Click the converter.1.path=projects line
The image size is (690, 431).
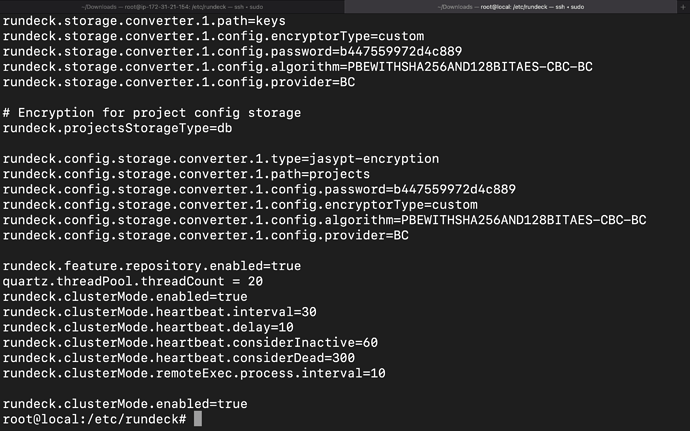[186, 174]
